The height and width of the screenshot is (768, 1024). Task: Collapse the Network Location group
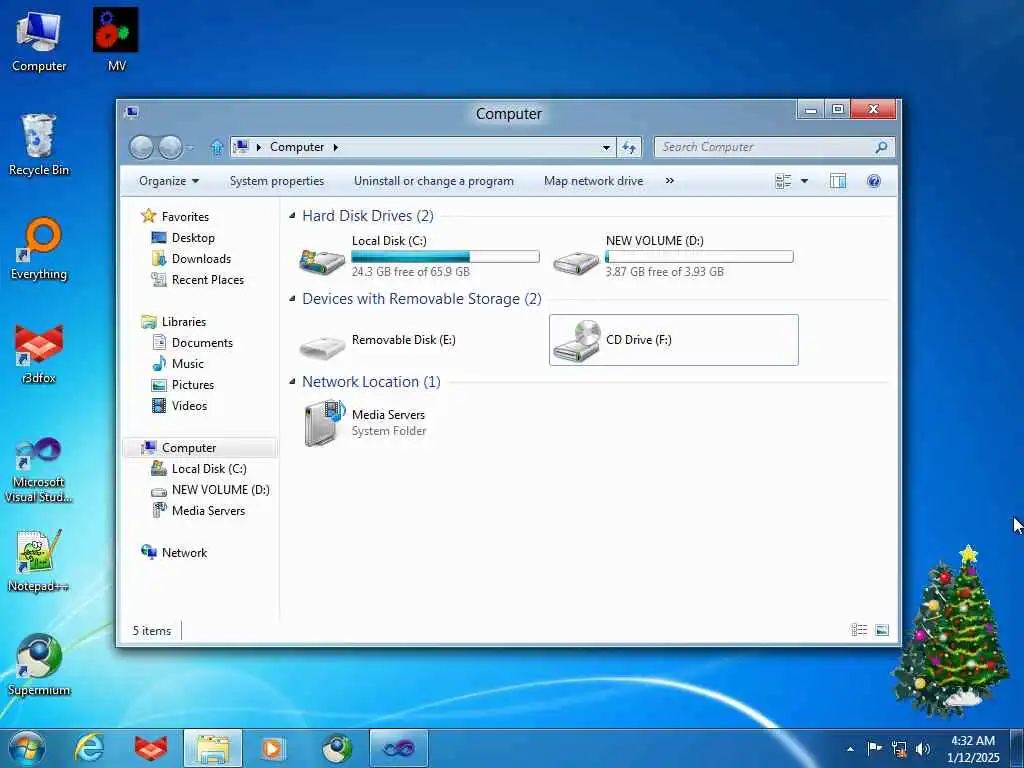[293, 381]
